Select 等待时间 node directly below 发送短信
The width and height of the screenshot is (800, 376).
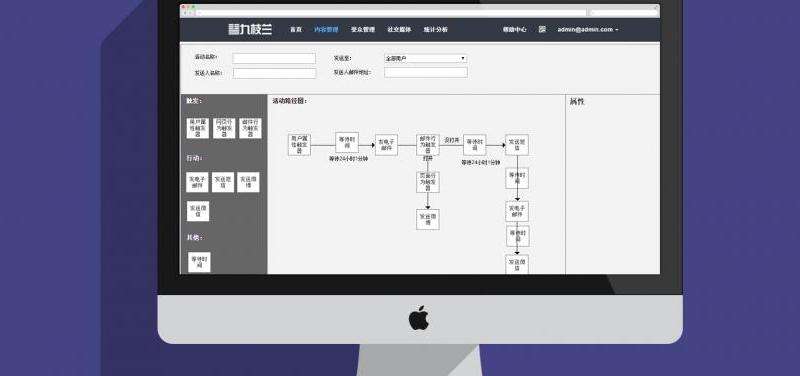[x=517, y=178]
